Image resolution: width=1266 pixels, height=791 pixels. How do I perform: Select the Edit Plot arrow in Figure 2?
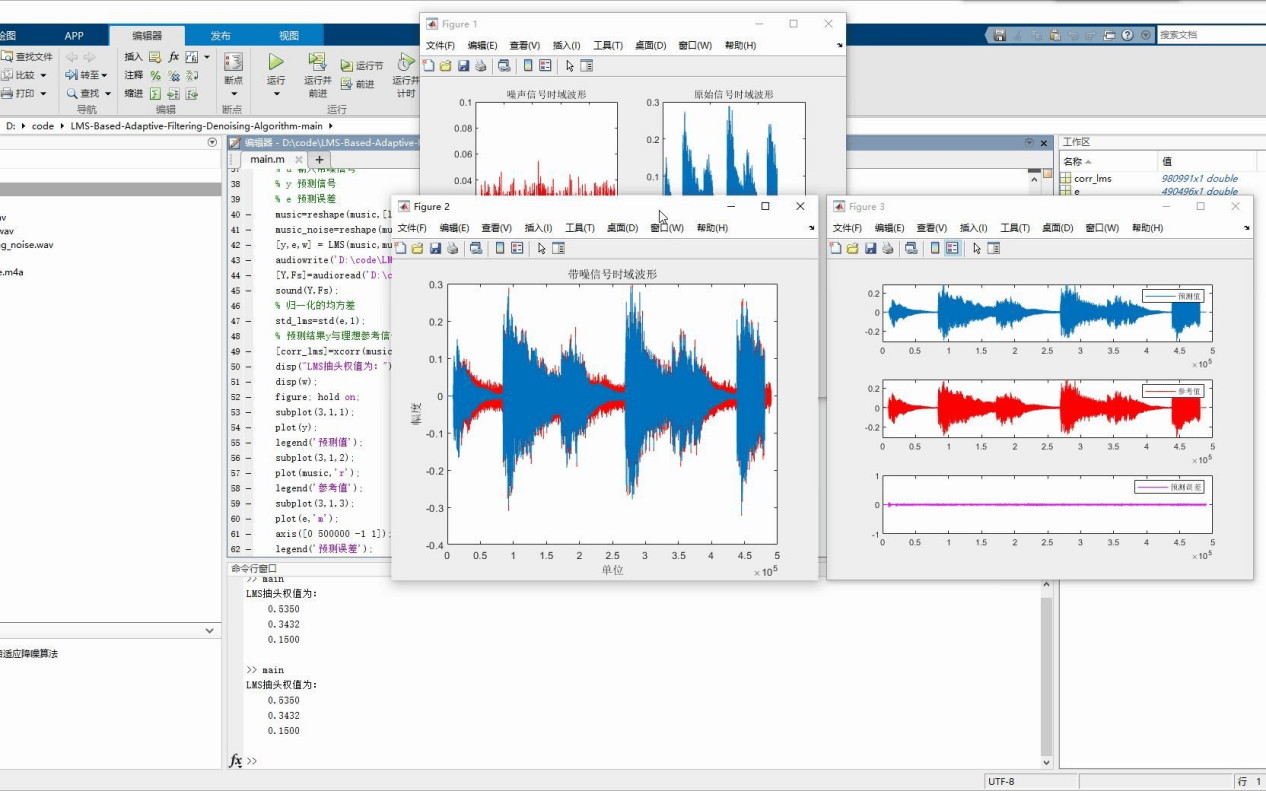(x=541, y=248)
